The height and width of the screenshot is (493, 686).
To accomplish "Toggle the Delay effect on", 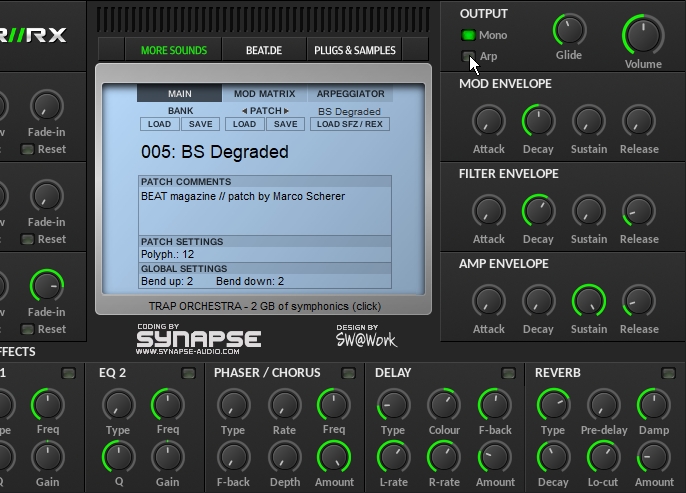I will [508, 373].
